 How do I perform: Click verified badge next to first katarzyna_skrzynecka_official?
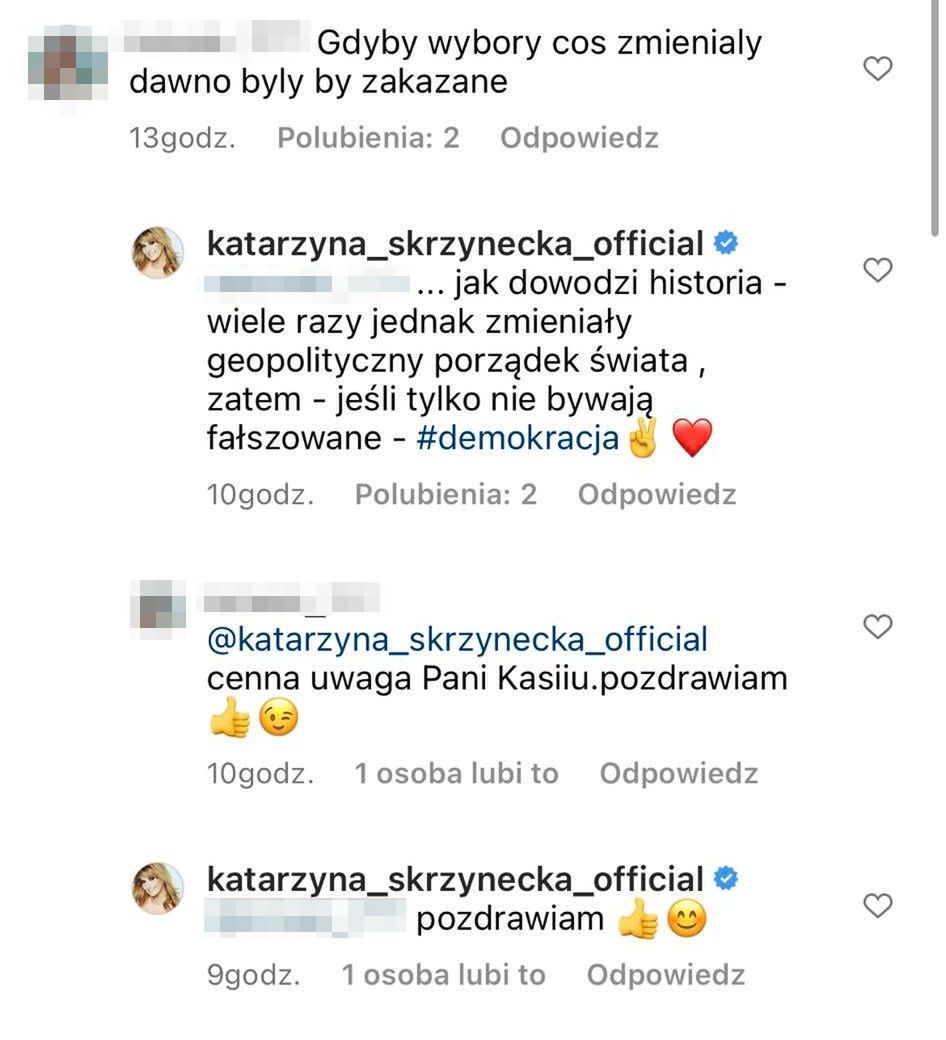click(x=726, y=243)
